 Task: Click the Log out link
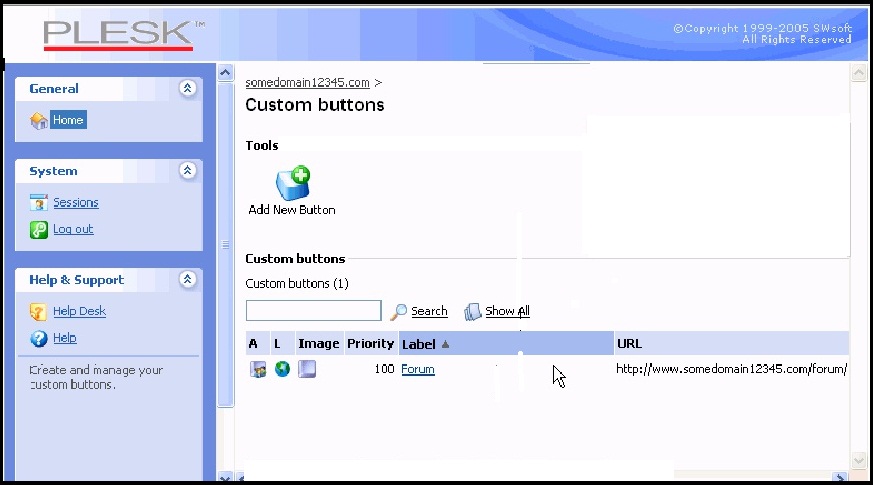(73, 229)
